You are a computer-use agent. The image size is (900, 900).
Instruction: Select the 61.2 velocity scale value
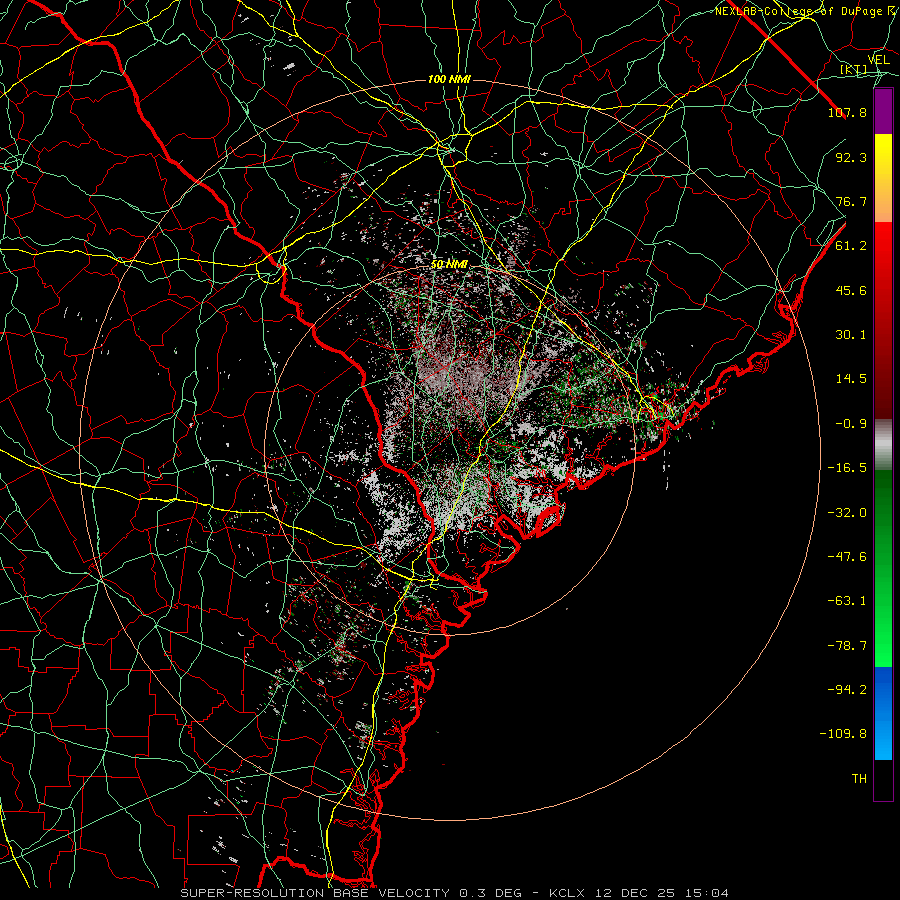click(851, 246)
